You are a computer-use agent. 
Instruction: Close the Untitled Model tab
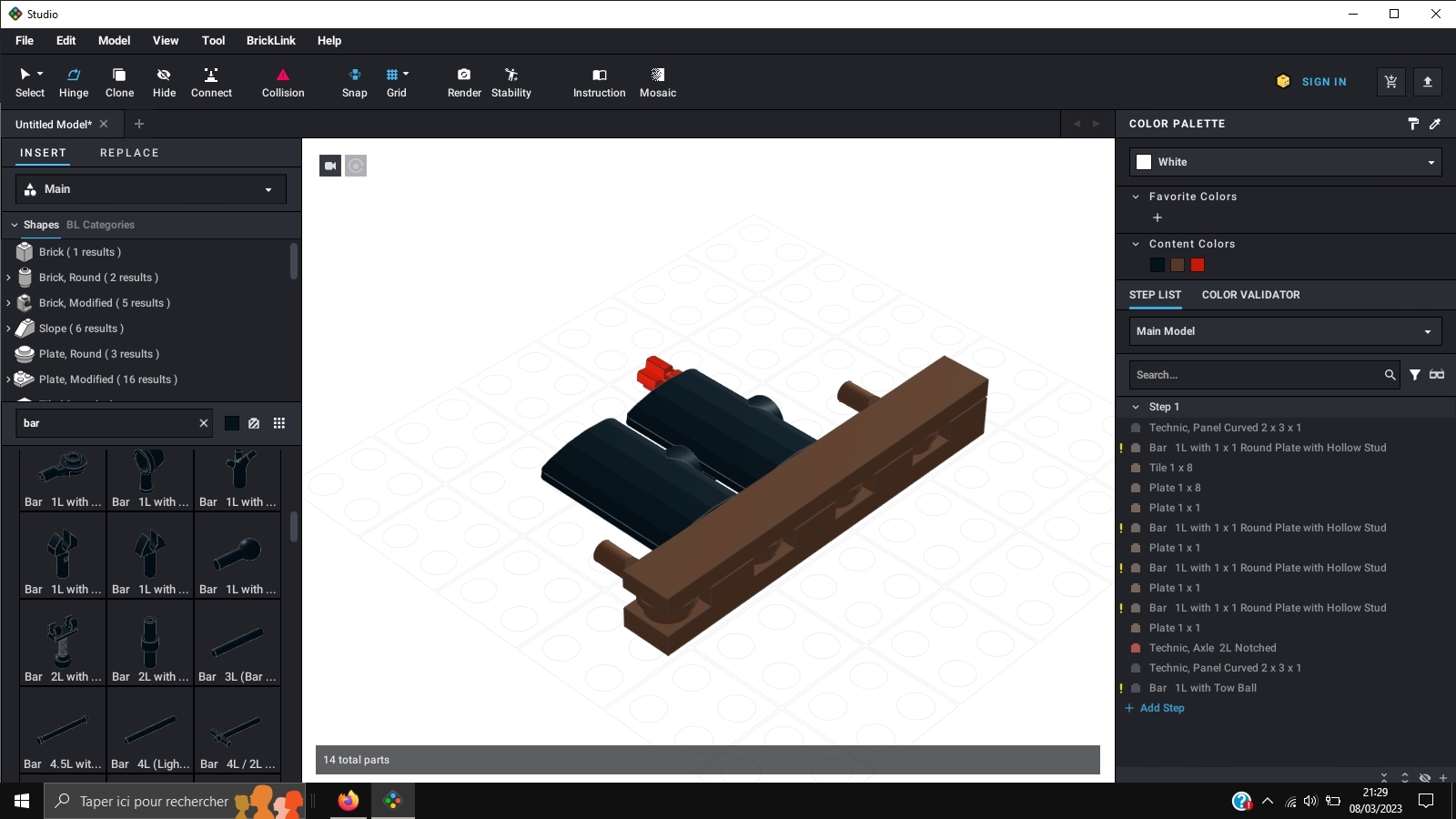click(104, 124)
